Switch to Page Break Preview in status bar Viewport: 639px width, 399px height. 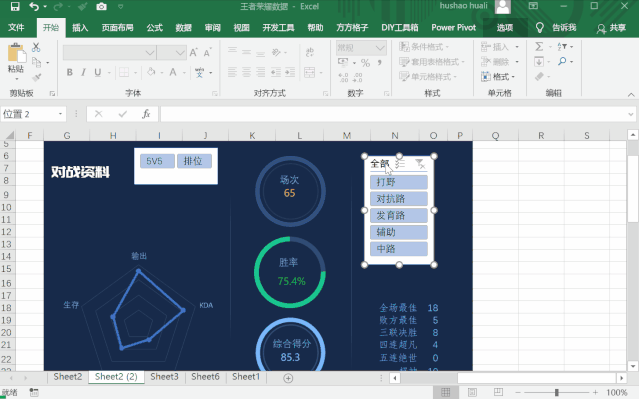[498, 392]
